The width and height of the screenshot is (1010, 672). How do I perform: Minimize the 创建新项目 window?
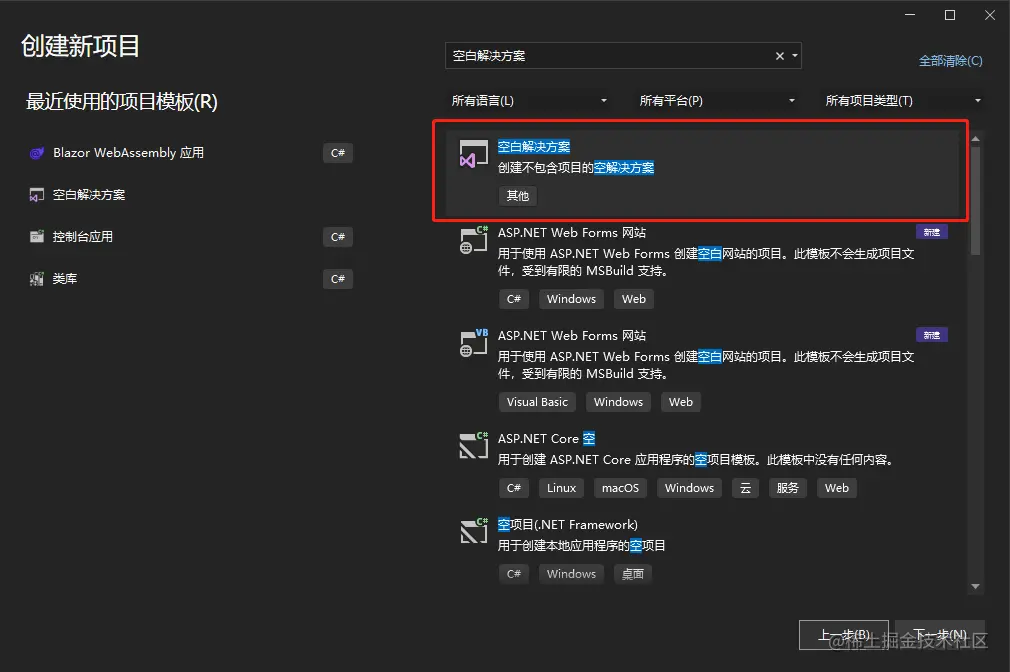click(x=910, y=15)
